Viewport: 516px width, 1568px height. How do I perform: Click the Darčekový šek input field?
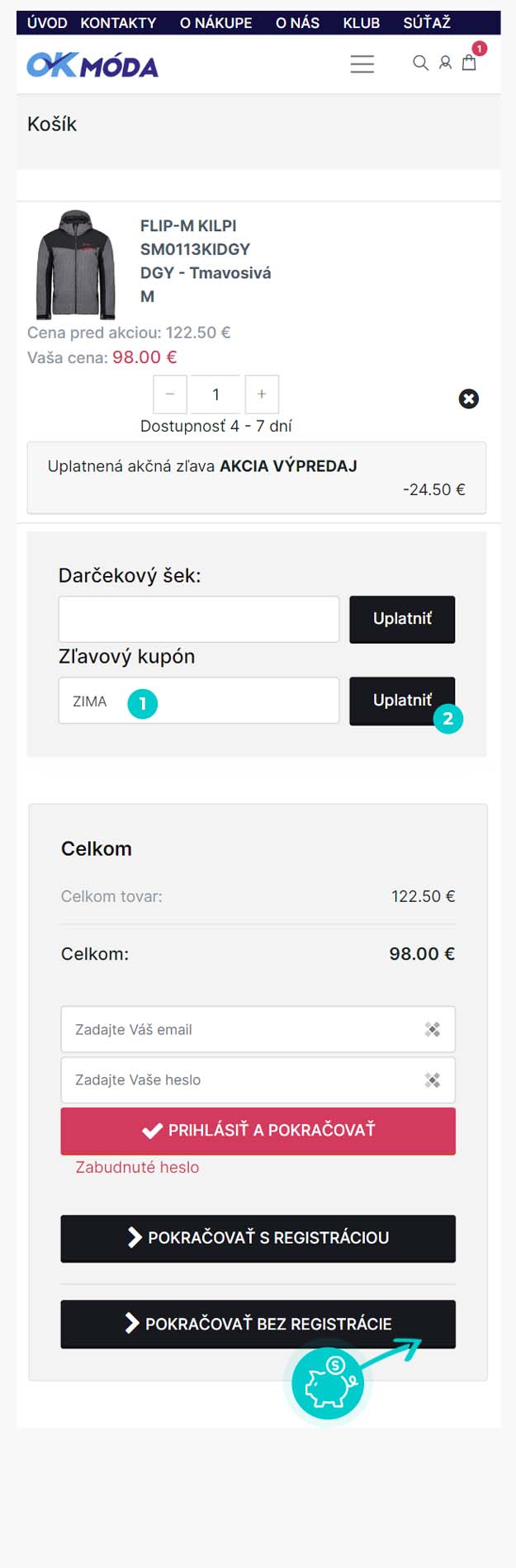coord(199,619)
